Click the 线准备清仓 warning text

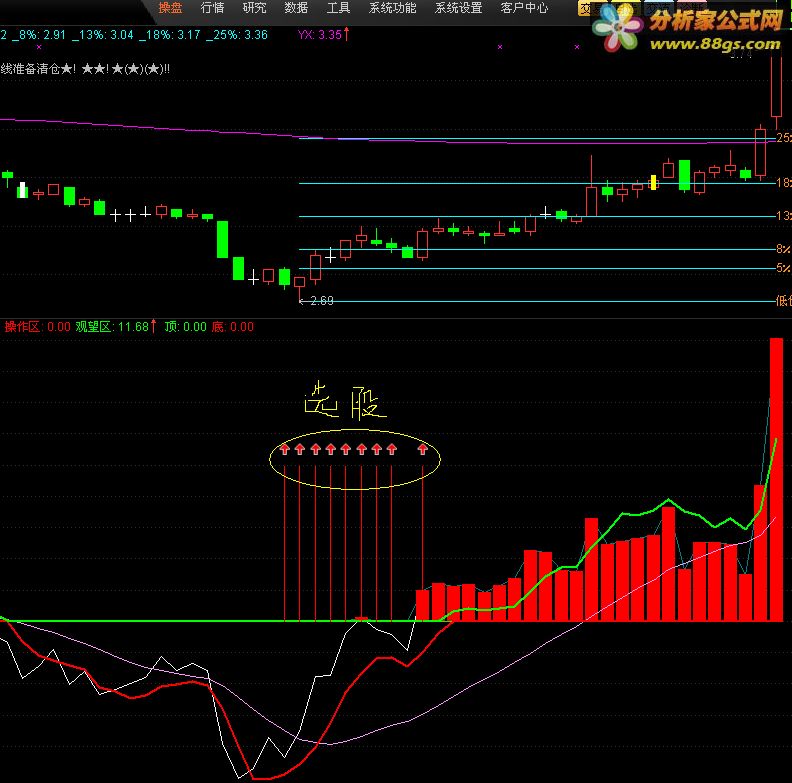tap(85, 69)
